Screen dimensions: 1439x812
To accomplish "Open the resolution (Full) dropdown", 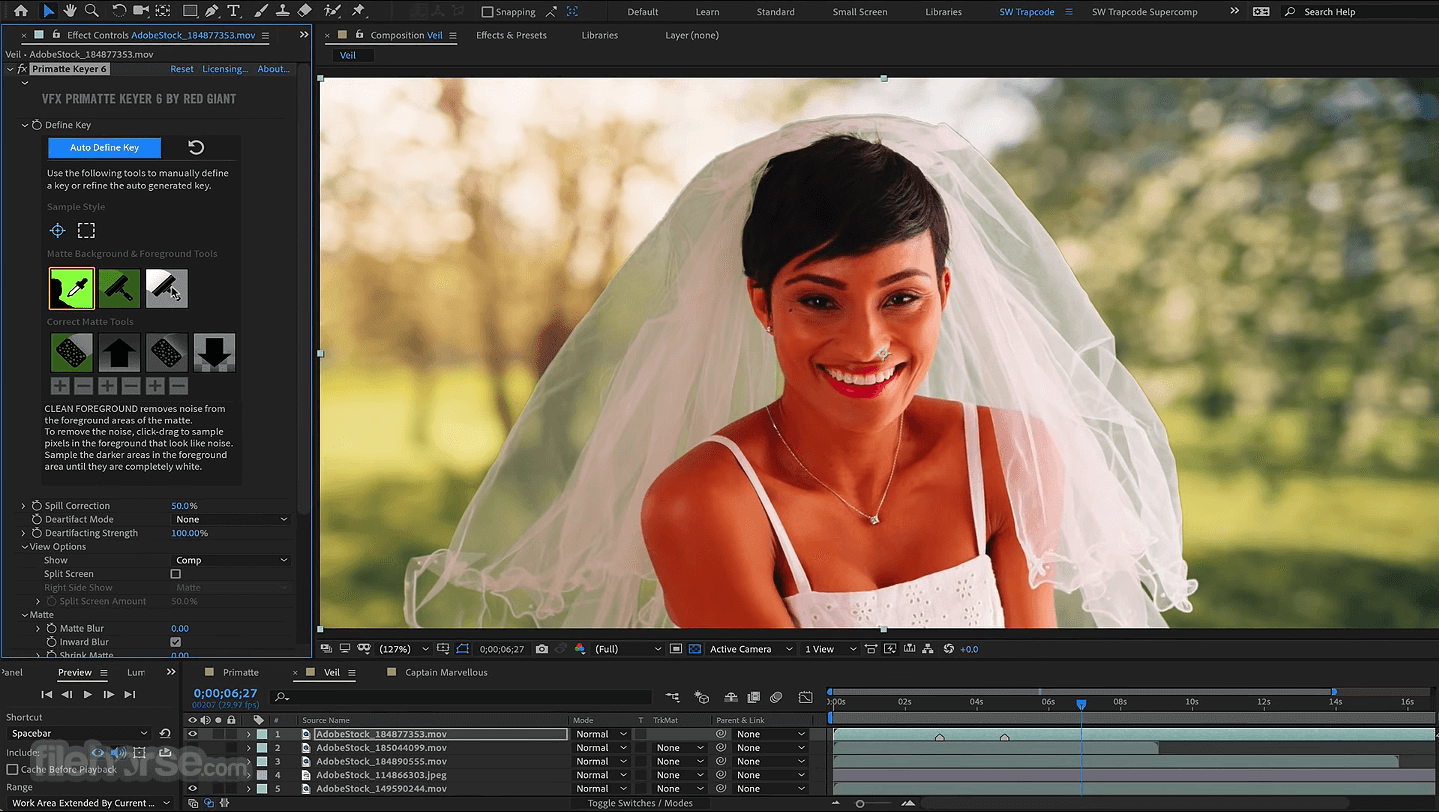I will 628,649.
